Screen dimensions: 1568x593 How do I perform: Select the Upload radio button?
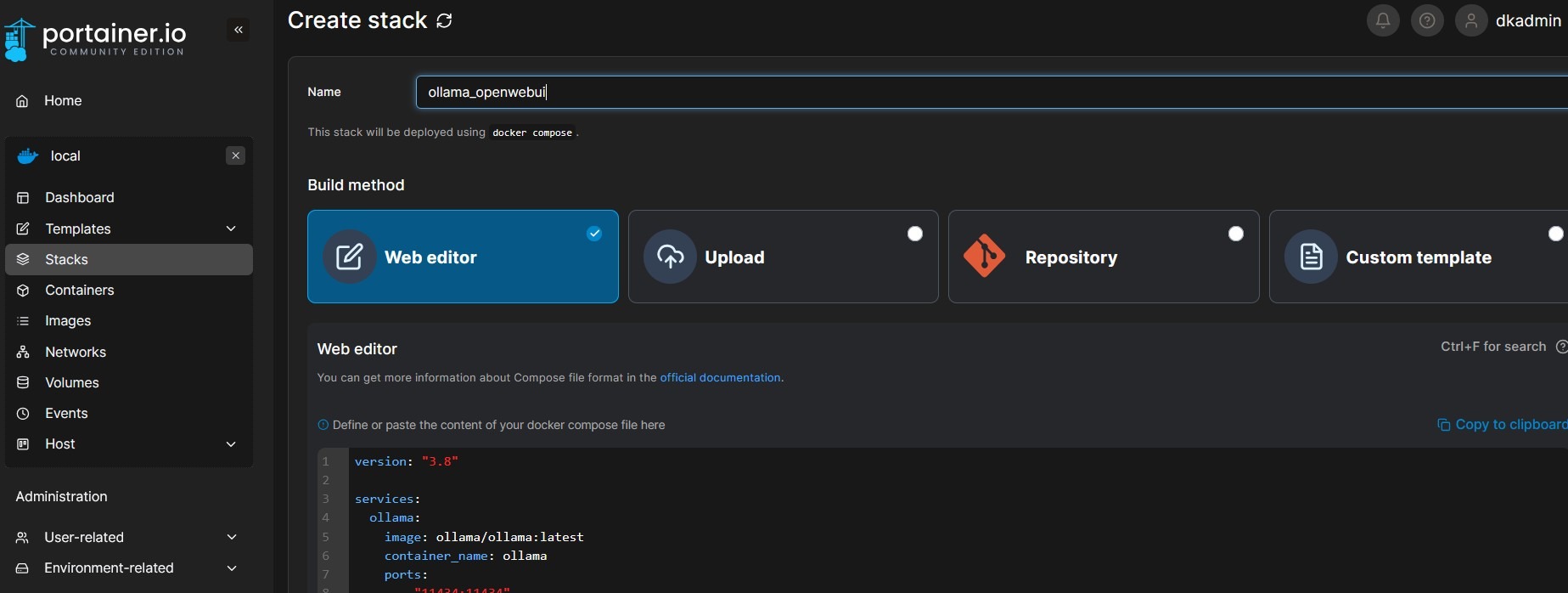[914, 234]
